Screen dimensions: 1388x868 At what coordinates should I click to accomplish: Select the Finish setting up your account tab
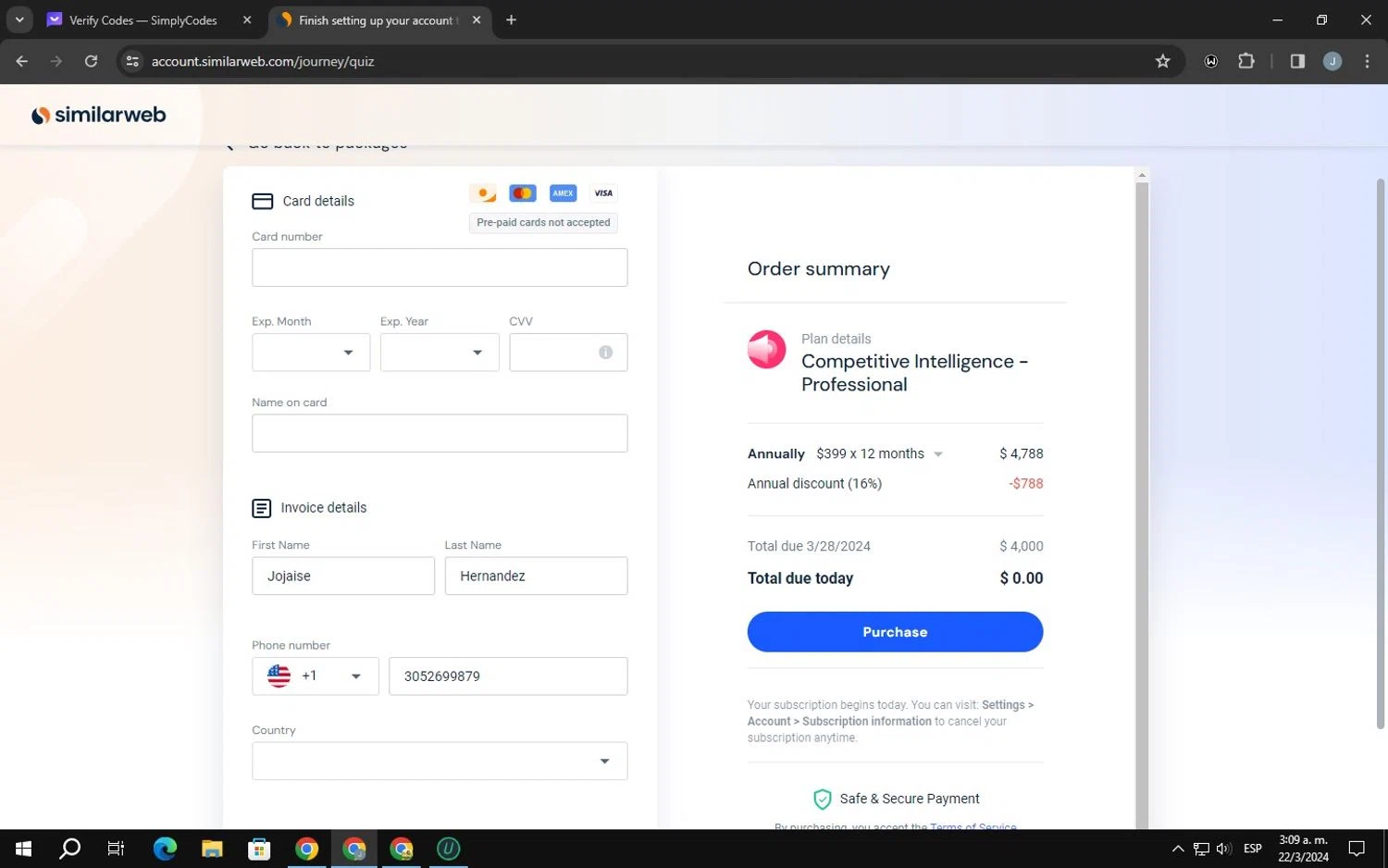(x=379, y=19)
